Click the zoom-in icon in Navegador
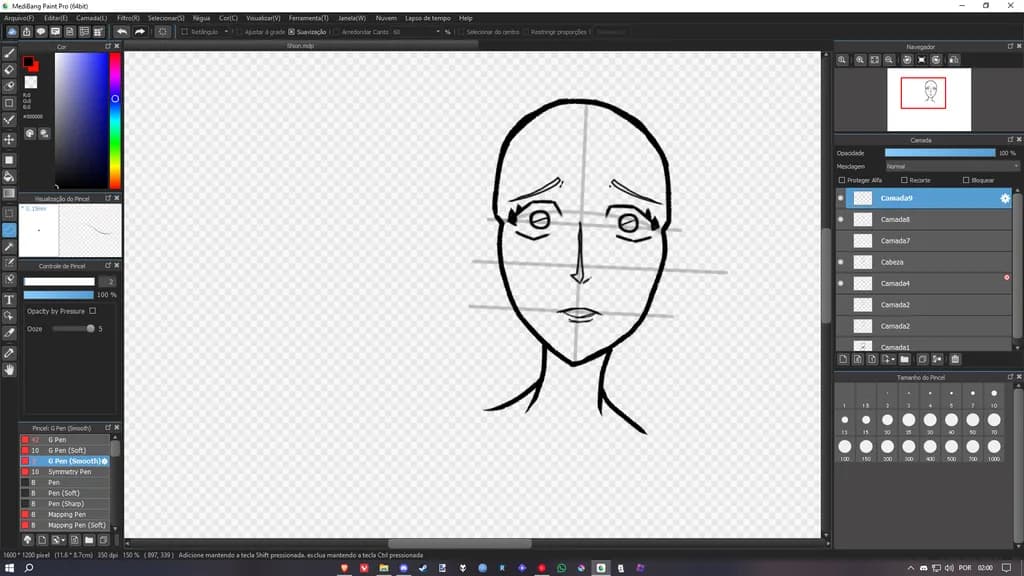The height and width of the screenshot is (576, 1024). click(x=860, y=60)
